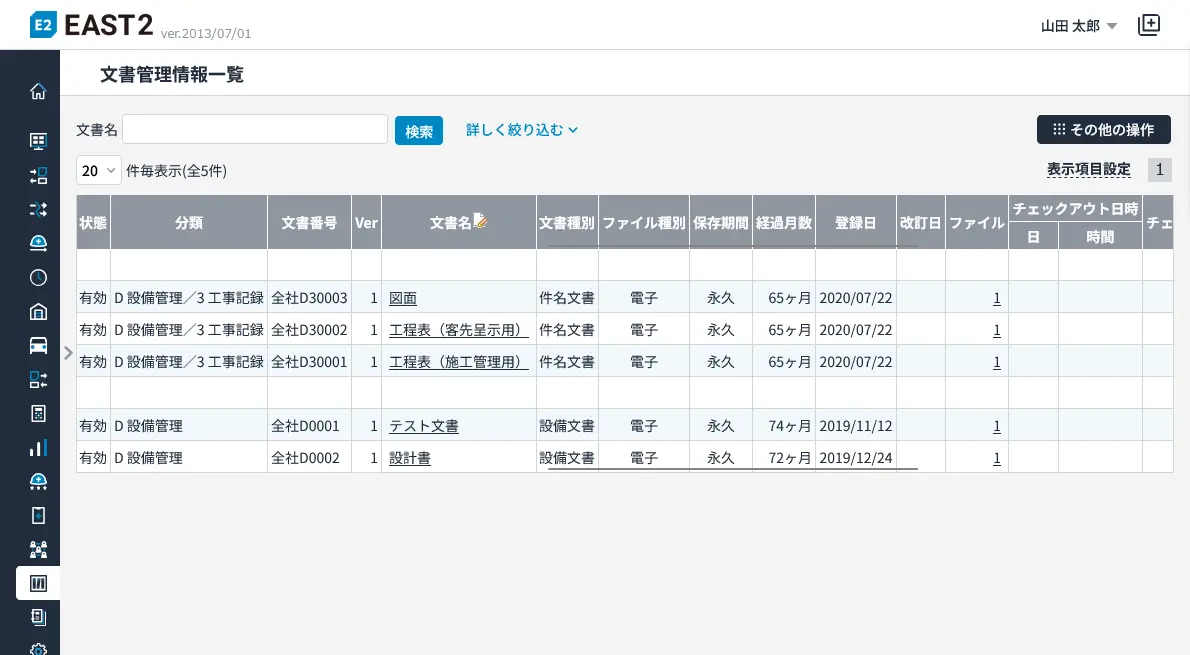
Task: Click the add-window icon at top right
Action: click(x=1149, y=26)
